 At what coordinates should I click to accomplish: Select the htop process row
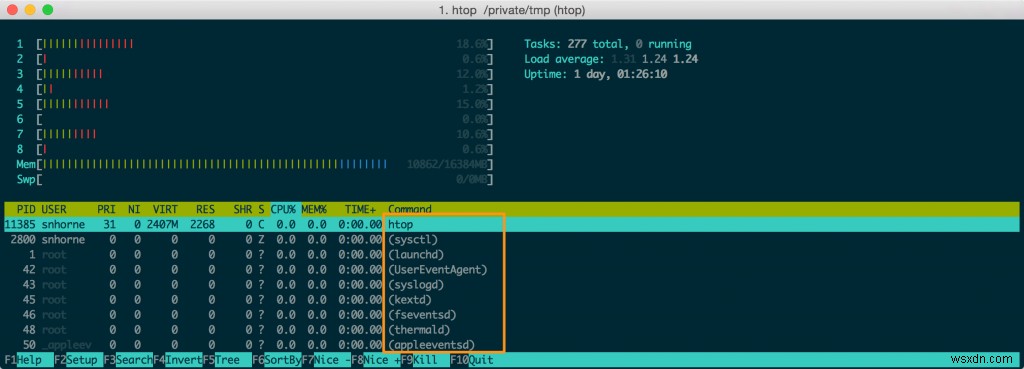coord(512,225)
